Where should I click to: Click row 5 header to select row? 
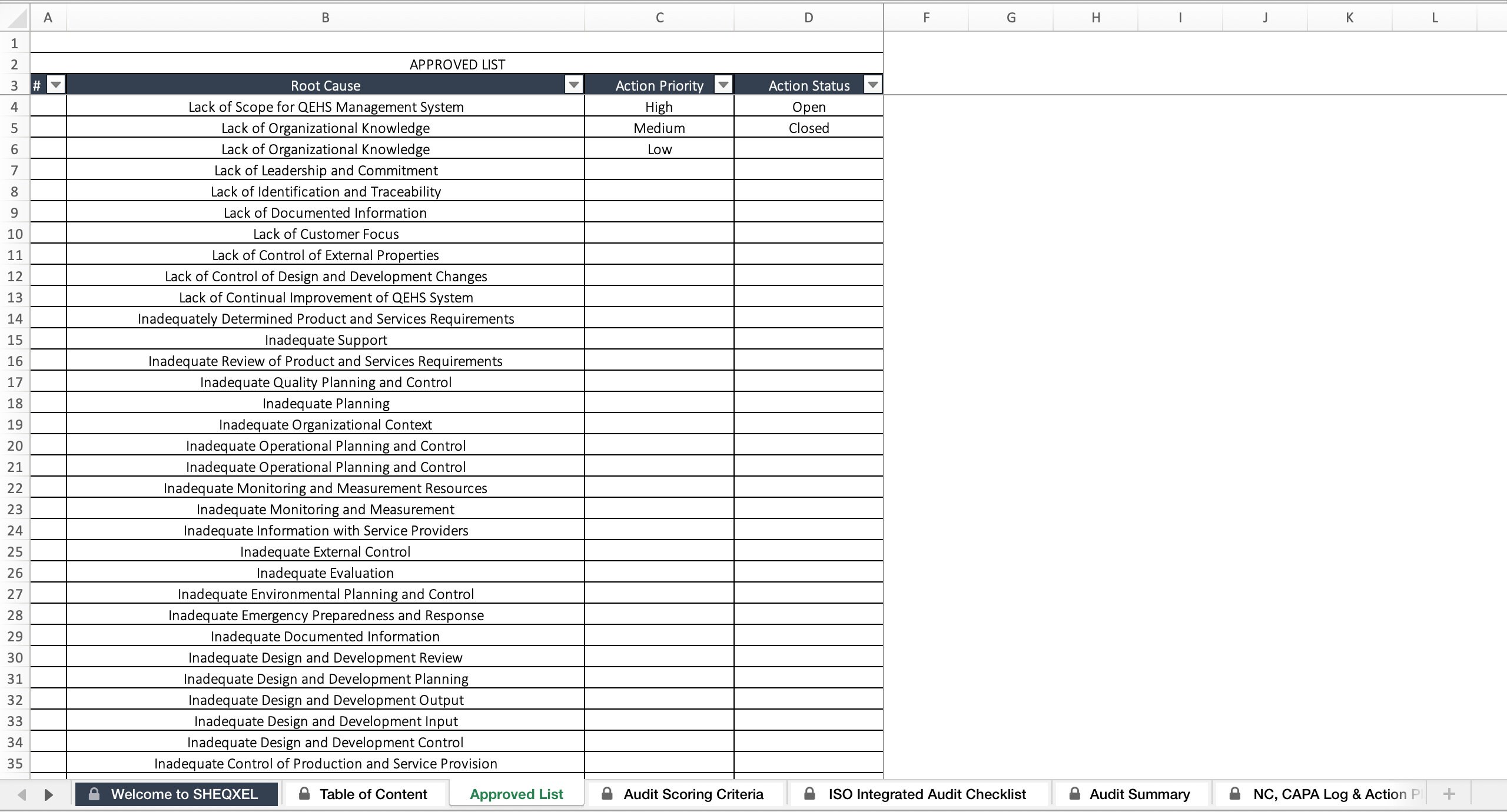pos(15,128)
